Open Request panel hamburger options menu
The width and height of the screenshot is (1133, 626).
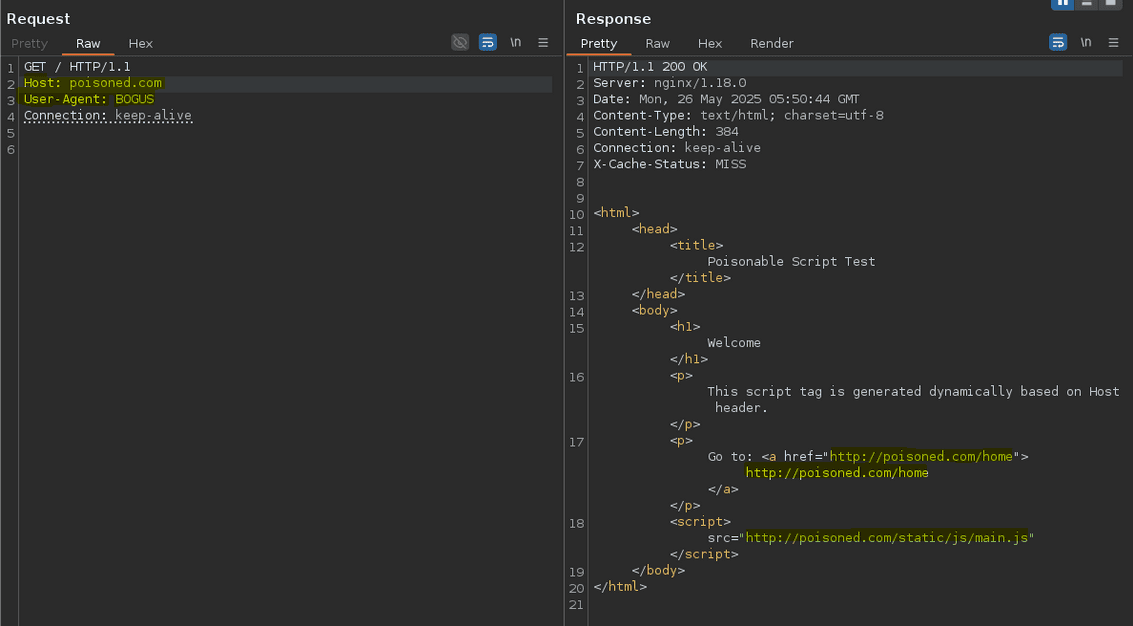click(543, 42)
